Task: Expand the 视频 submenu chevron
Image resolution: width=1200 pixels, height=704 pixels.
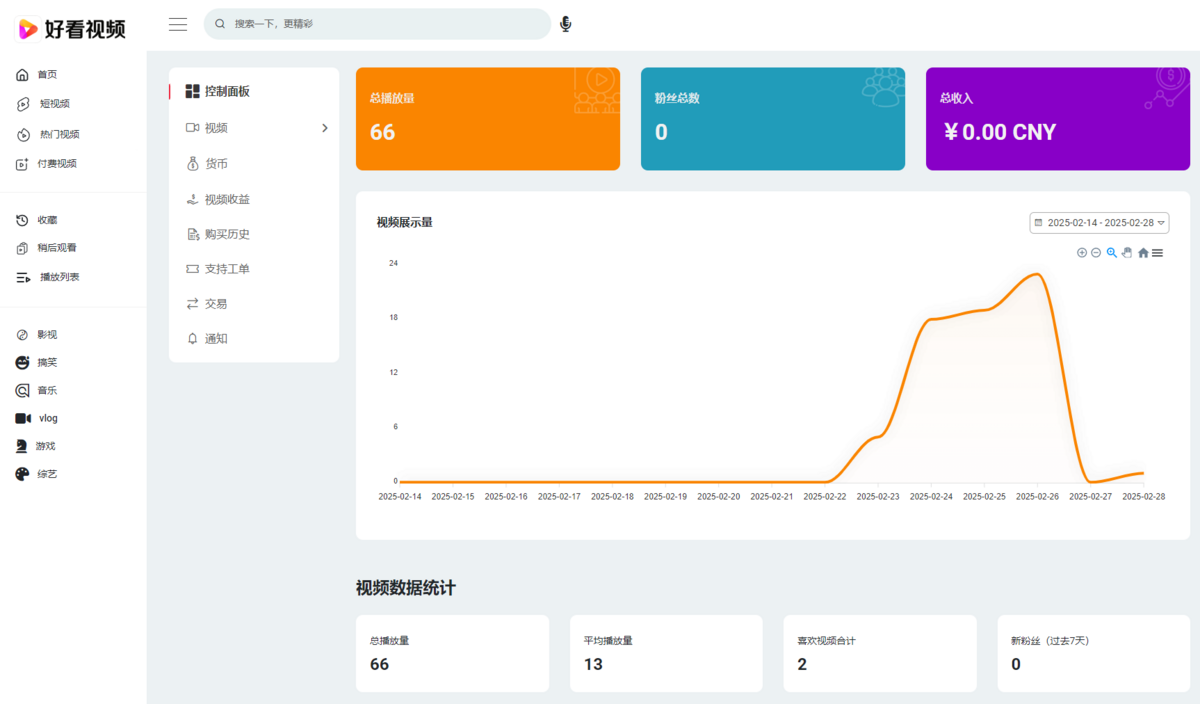Action: pos(324,128)
